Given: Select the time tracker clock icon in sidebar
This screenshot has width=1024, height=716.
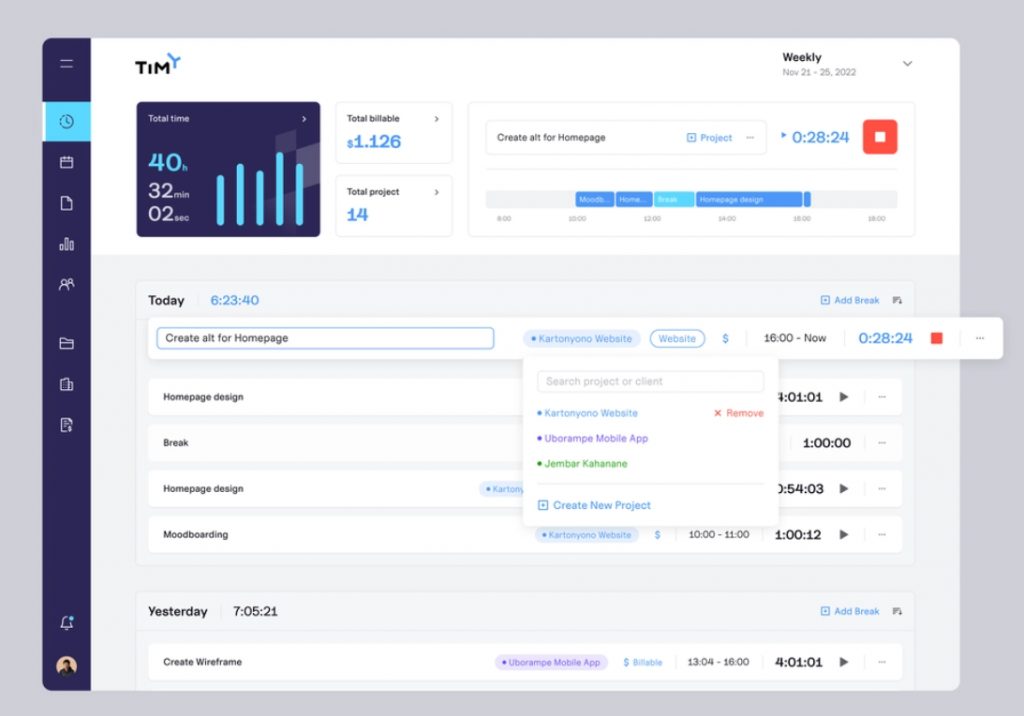Looking at the screenshot, I should (x=66, y=121).
